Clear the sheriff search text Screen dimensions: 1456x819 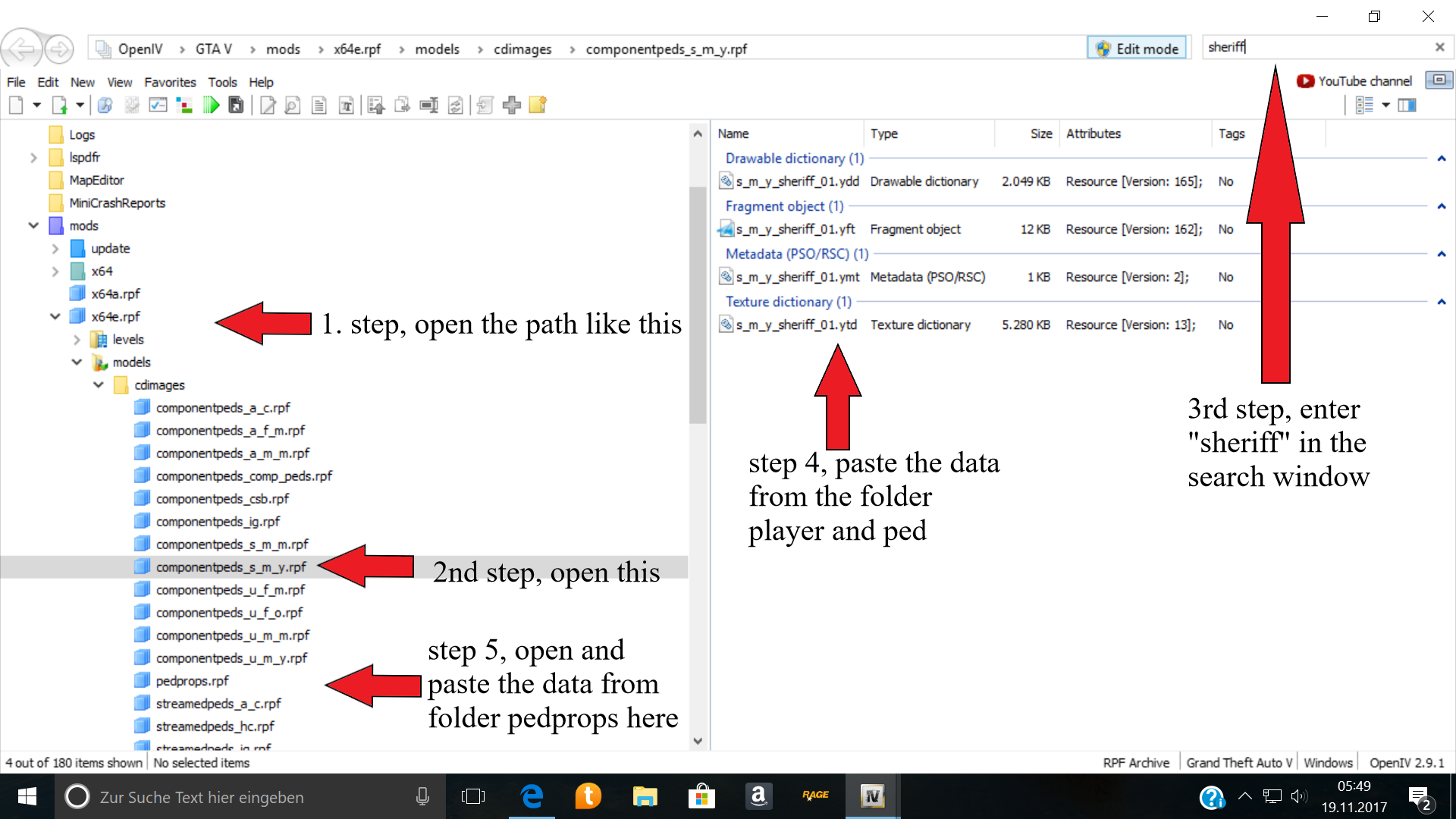pos(1439,47)
